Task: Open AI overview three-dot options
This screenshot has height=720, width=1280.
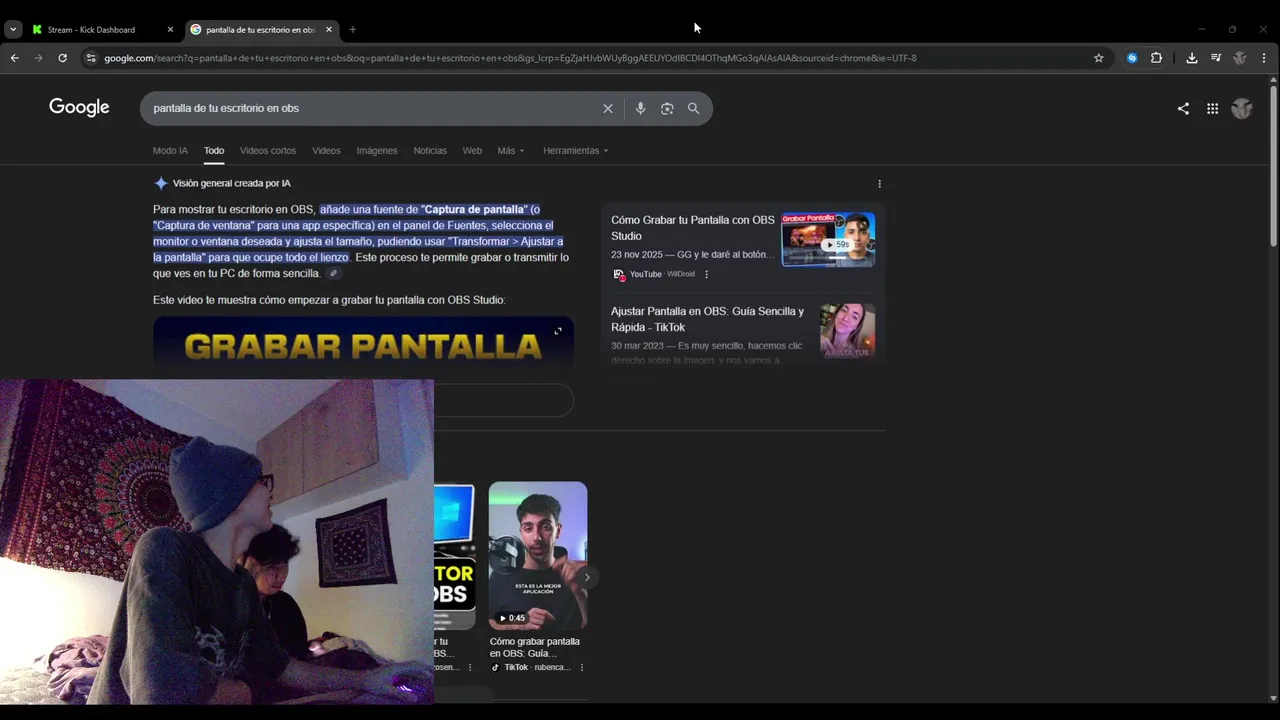Action: 879,184
